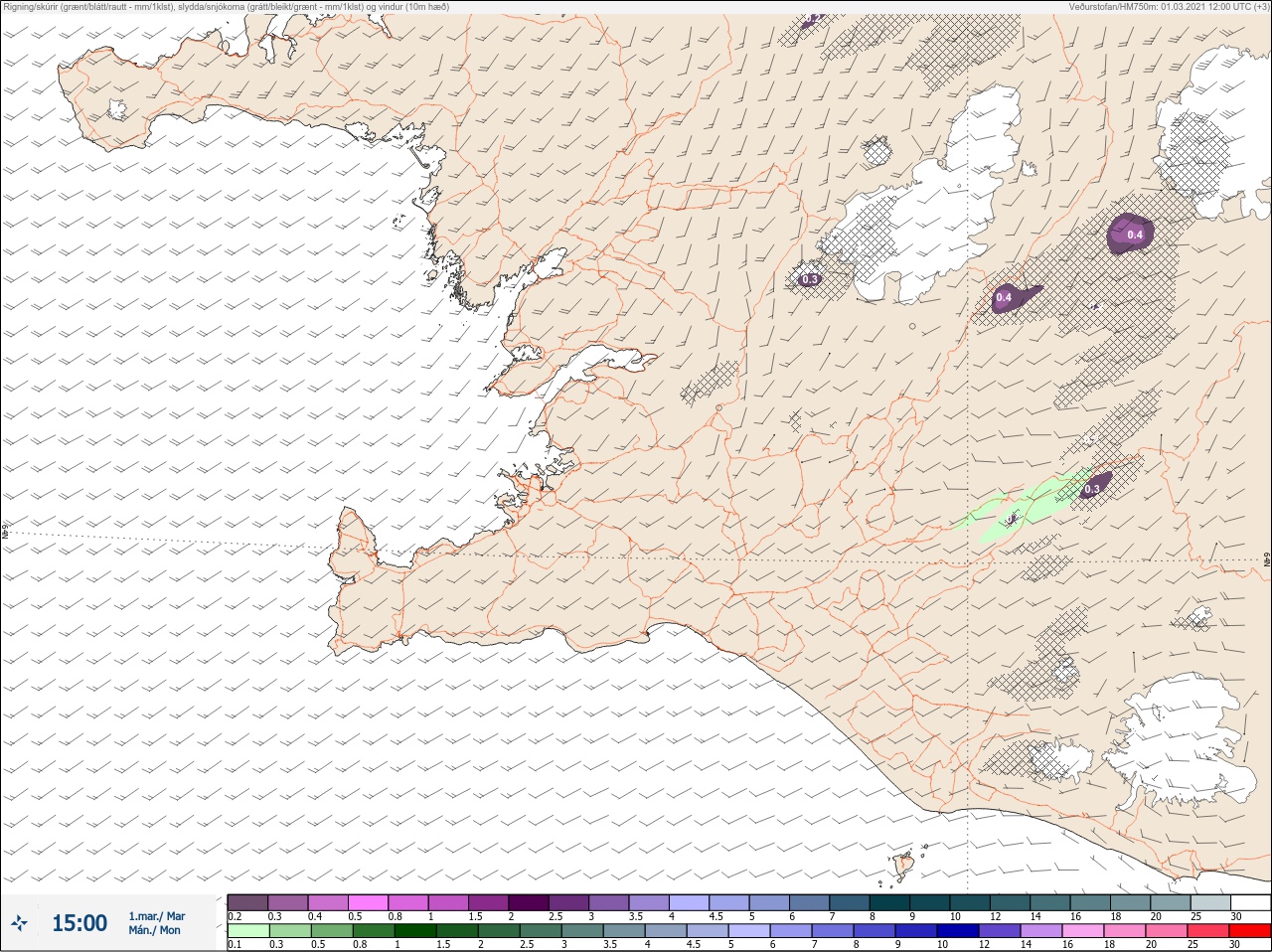This screenshot has height=952, width=1272.
Task: Pick the bottom legend blue swatch from 8 to 9
Action: pyautogui.click(x=874, y=930)
